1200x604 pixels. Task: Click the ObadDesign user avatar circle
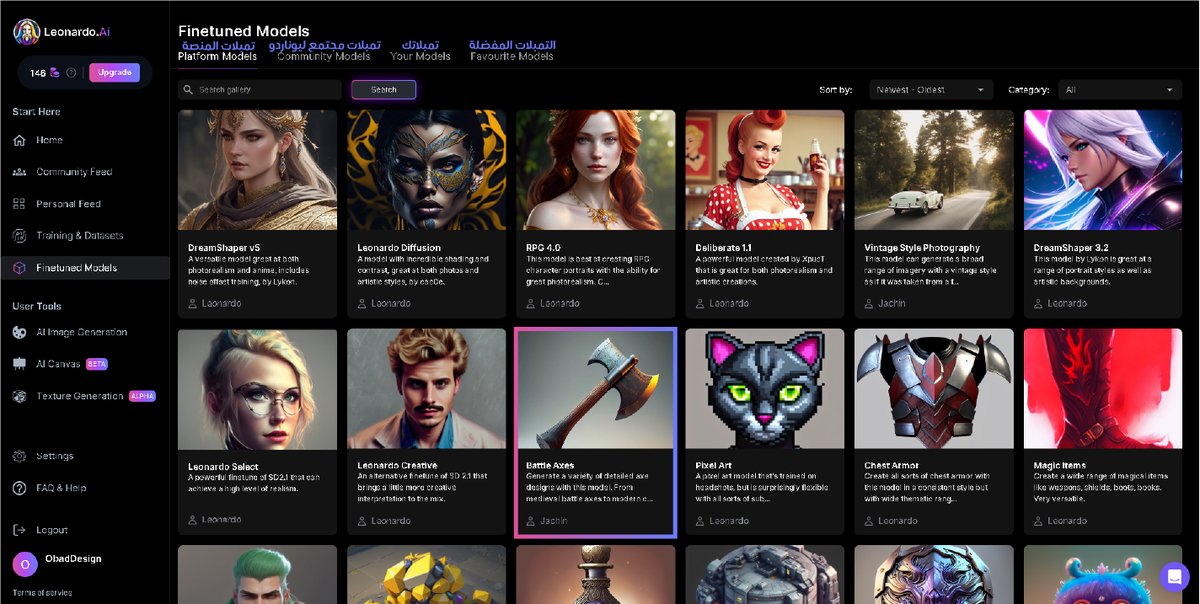point(25,564)
